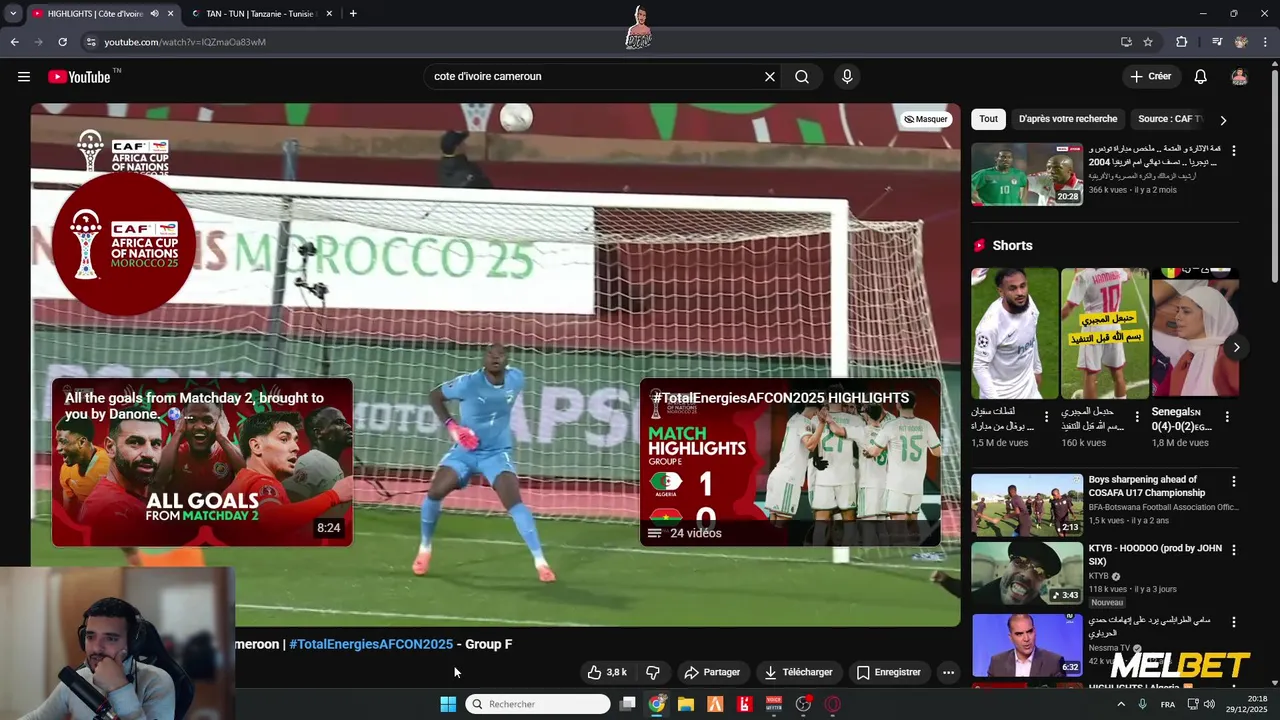1280x720 pixels.
Task: Open All the goals from Matchday 2 card
Action: 202,462
